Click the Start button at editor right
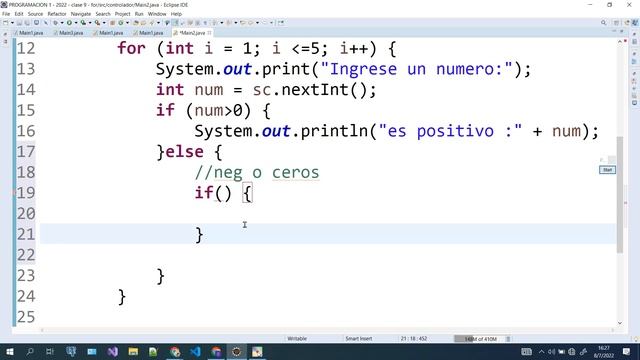 pos(607,170)
